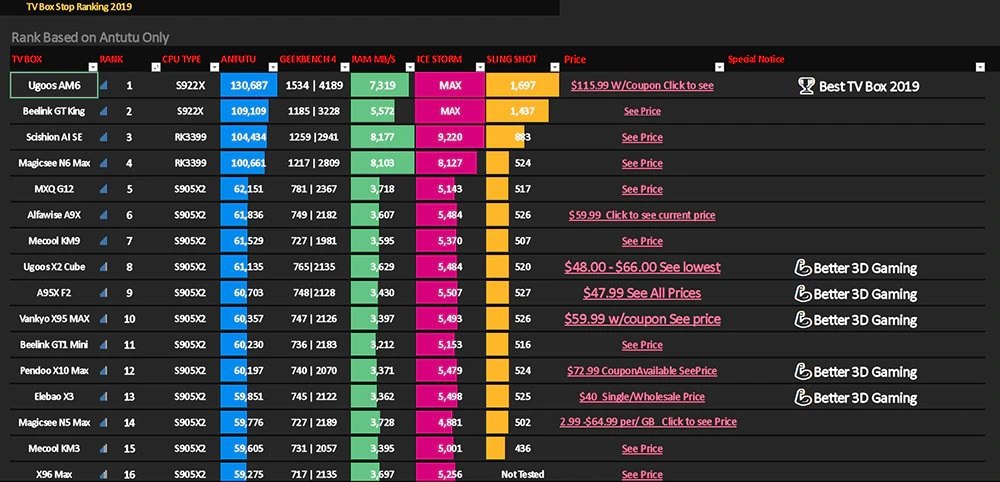Viewport: 1000px width, 482px height.
Task: Click the rank bar icon for Ugoos AM6
Action: pos(104,85)
